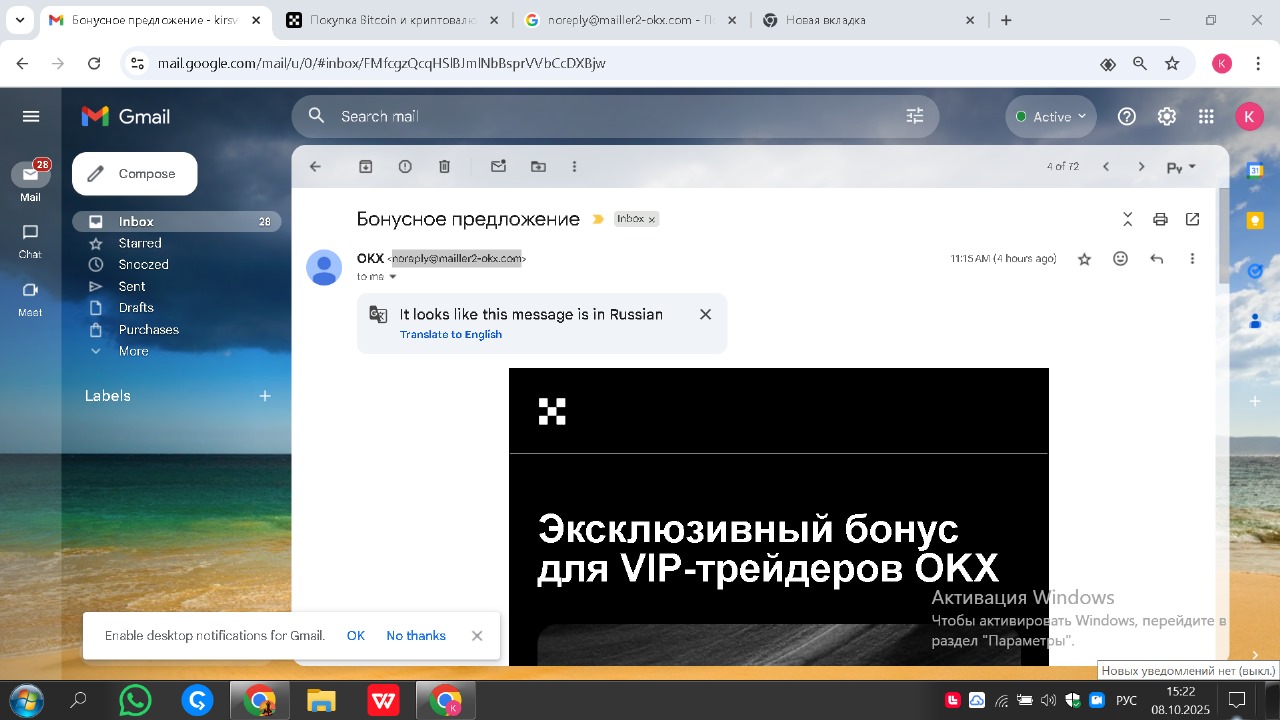Expand the More section in sidebar

tap(133, 351)
